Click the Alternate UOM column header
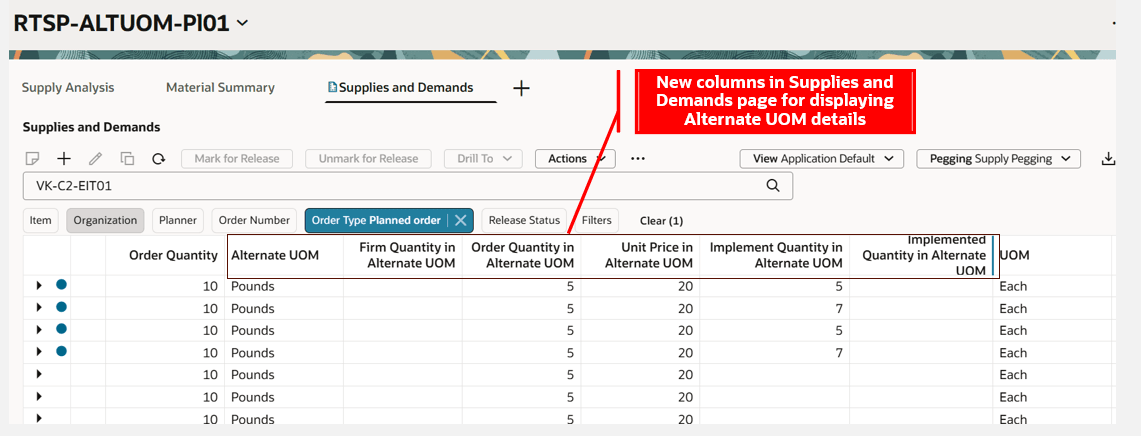The height and width of the screenshot is (436, 1141). click(x=275, y=255)
